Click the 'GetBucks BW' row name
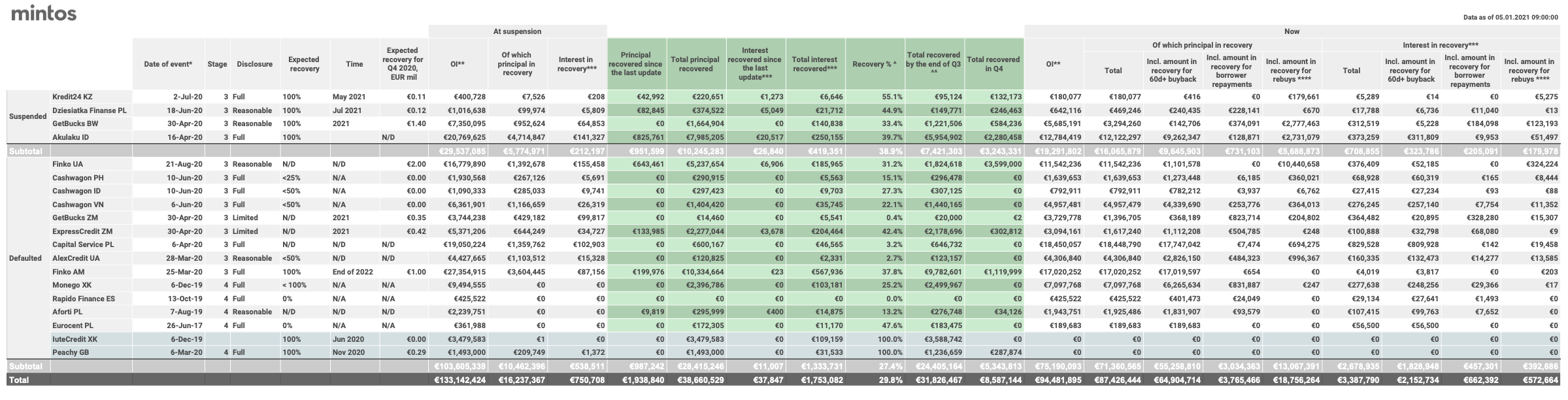 [x=75, y=124]
